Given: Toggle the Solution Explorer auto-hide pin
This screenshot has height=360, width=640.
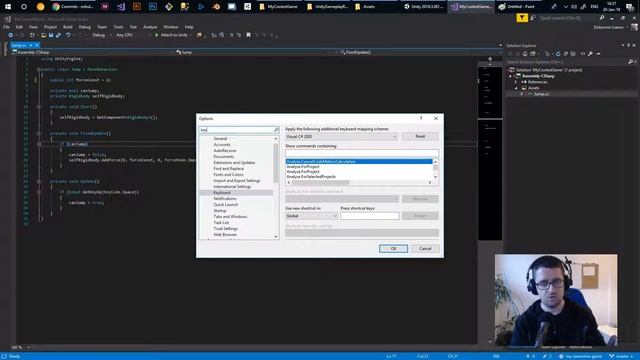Looking at the screenshot, I should pos(629,45).
